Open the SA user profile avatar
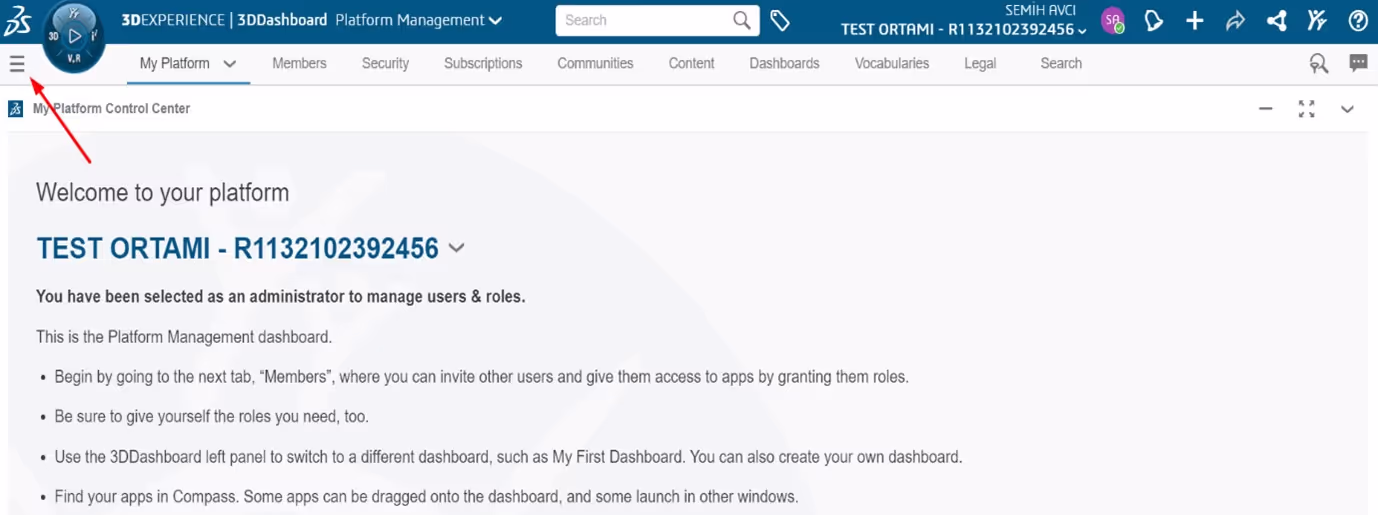 (1112, 20)
